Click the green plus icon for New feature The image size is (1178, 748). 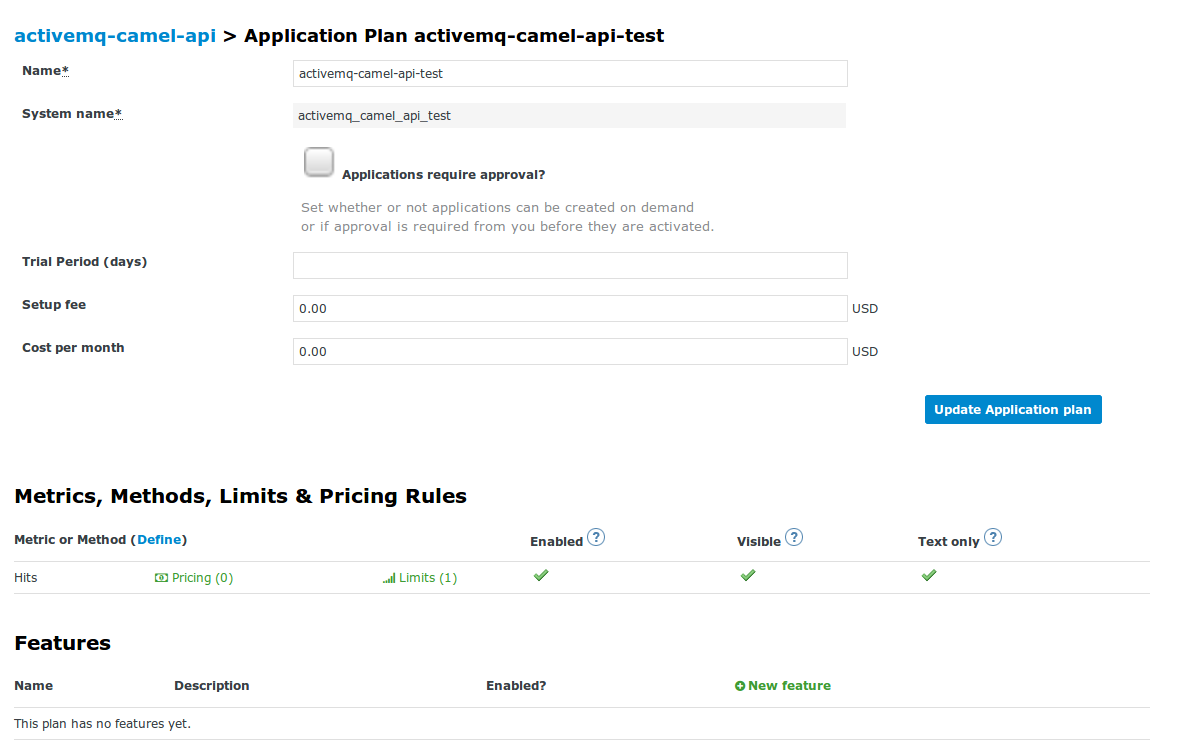(x=740, y=685)
